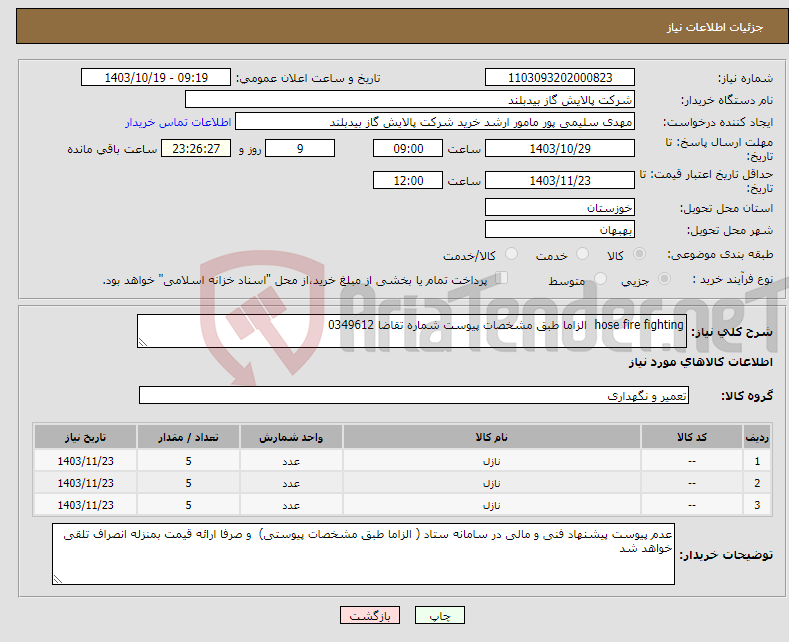Click the resize handle of buyer notes box
The height and width of the screenshot is (642, 789).
[58, 579]
